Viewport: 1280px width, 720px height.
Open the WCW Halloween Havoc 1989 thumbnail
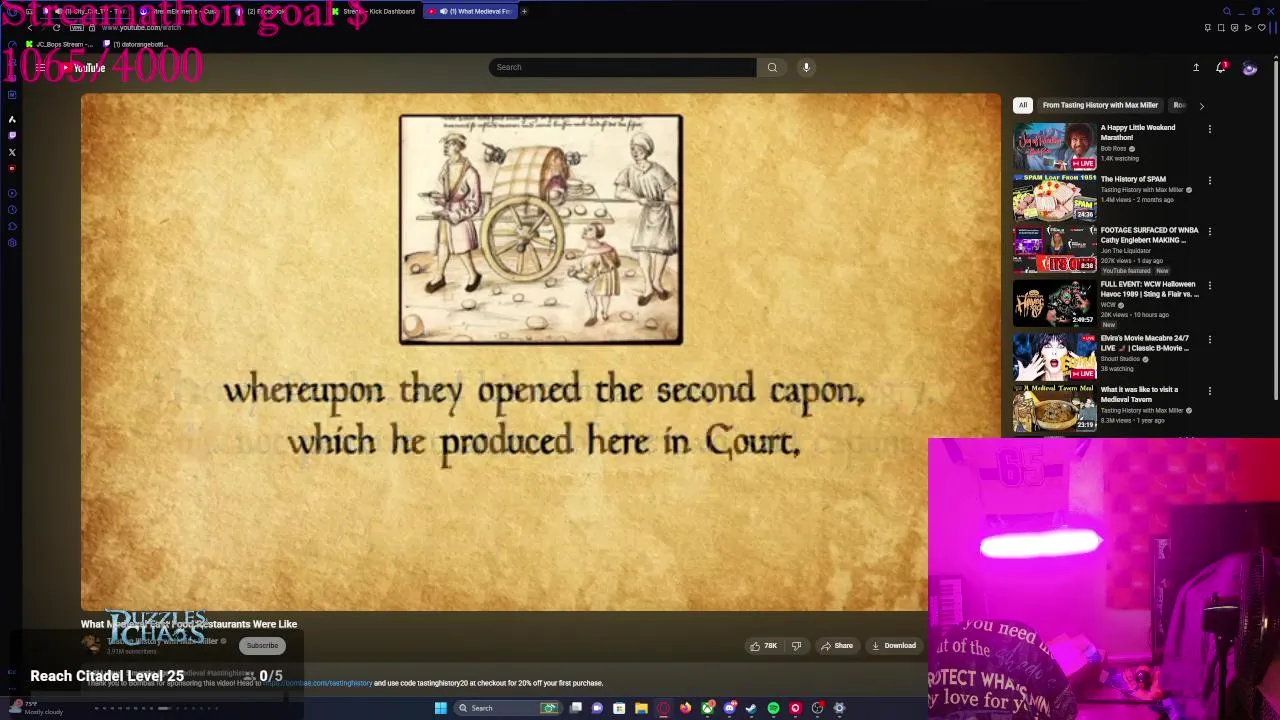point(1054,303)
